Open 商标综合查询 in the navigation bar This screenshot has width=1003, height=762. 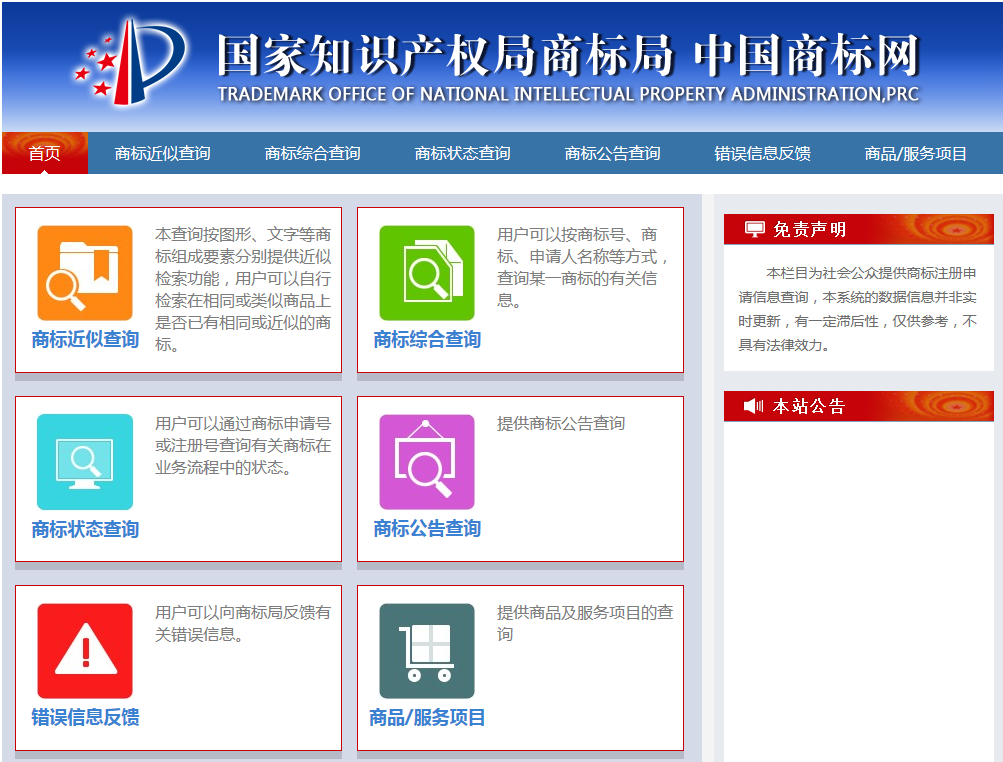click(x=312, y=153)
